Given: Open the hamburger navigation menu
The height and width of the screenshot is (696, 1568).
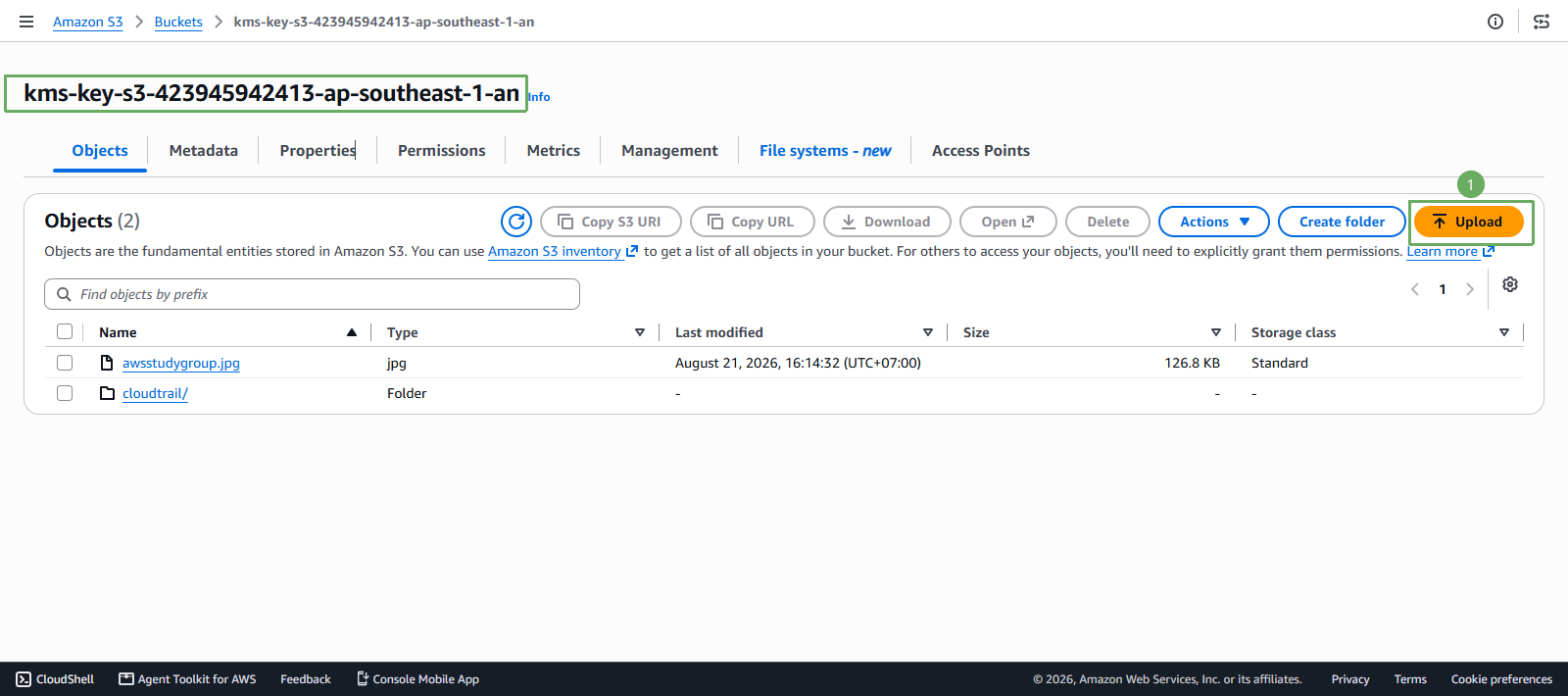Looking at the screenshot, I should coord(26,22).
